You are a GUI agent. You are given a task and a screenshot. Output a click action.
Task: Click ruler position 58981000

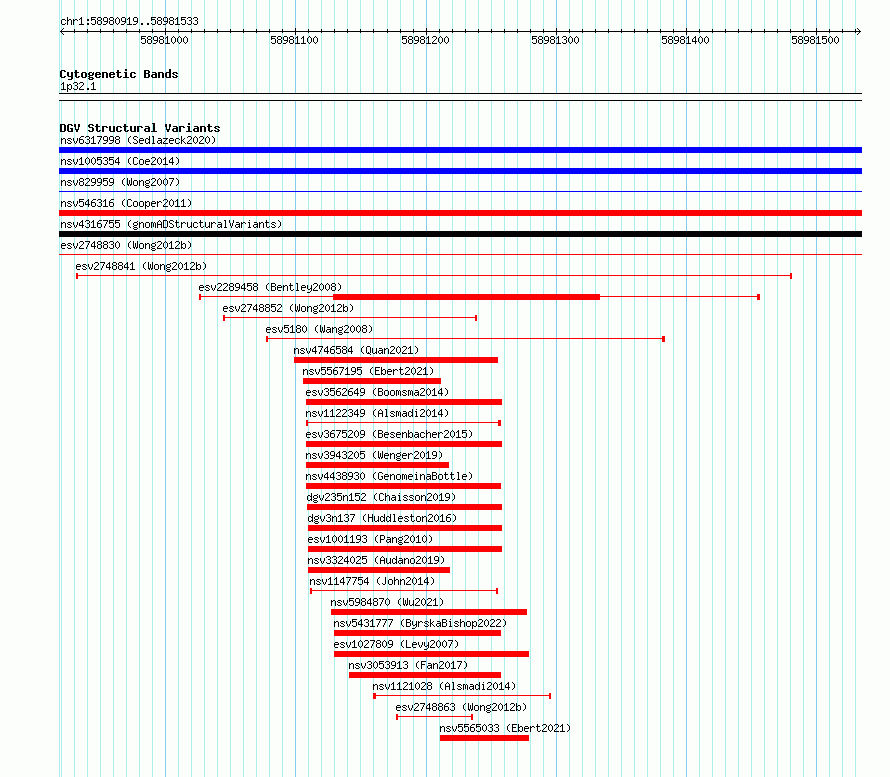(165, 40)
